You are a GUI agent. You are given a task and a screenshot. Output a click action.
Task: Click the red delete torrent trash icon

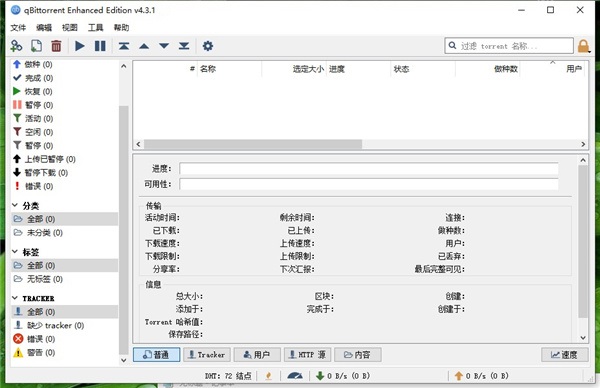[56, 46]
